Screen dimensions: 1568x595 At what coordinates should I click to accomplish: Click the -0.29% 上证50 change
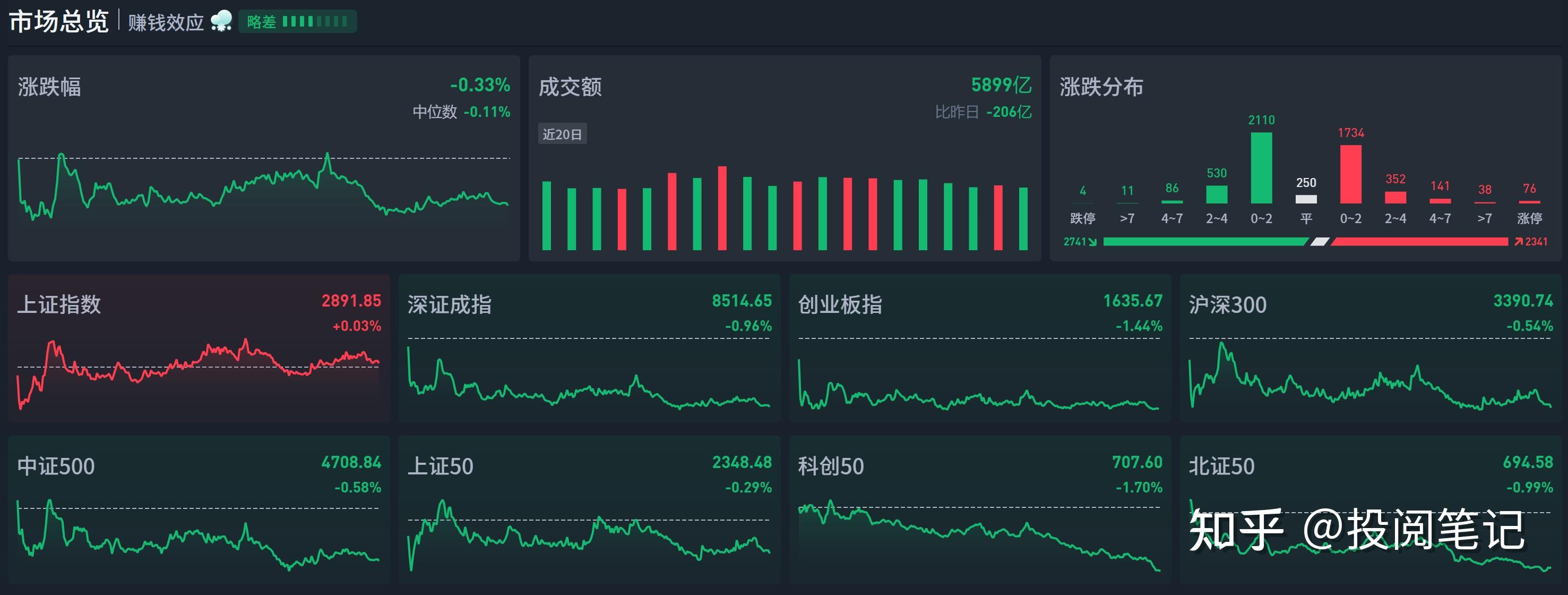tap(748, 488)
